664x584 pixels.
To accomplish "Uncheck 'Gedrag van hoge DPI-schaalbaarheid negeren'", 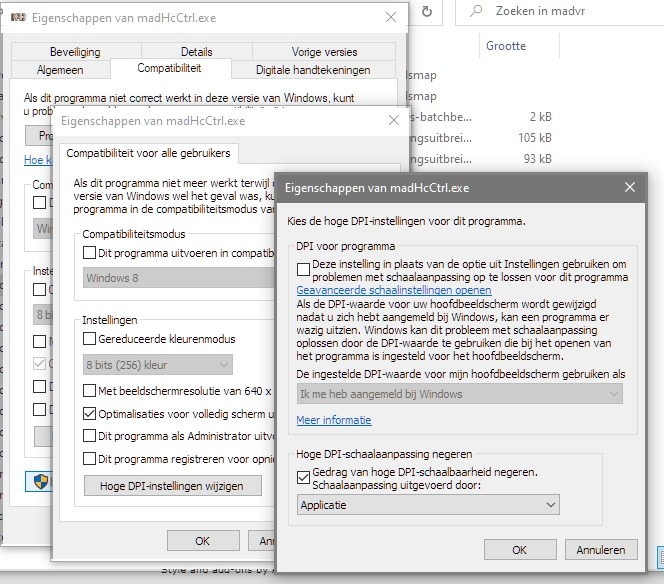I will (x=303, y=477).
